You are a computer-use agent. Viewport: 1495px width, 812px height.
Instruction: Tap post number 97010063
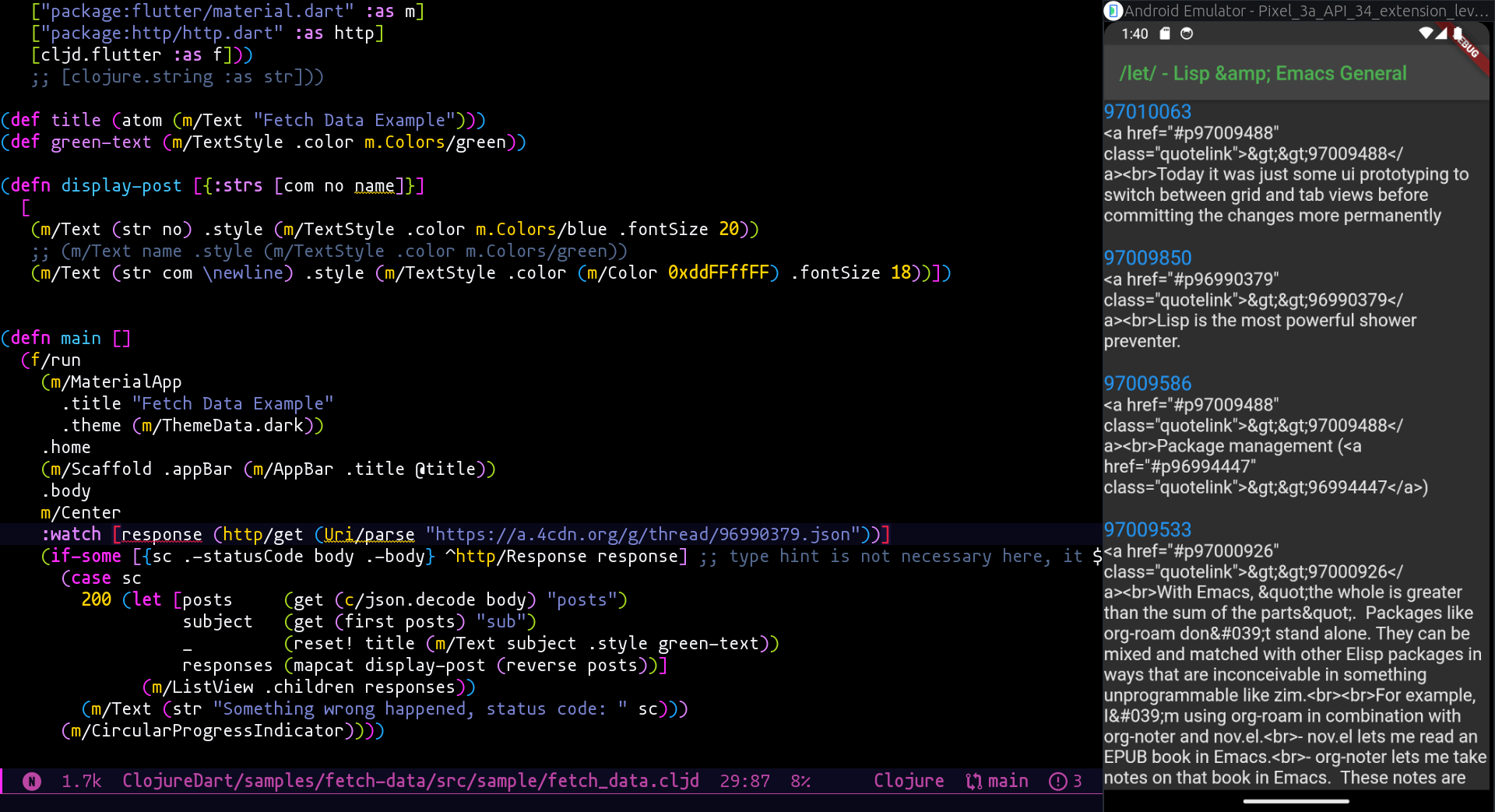tap(1147, 112)
